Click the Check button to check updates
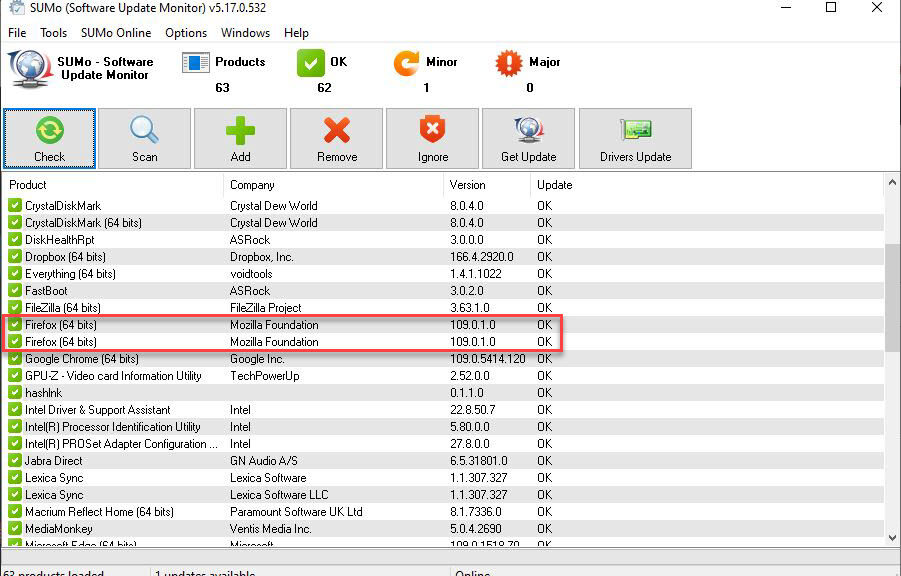The height and width of the screenshot is (576, 901). pyautogui.click(x=49, y=139)
